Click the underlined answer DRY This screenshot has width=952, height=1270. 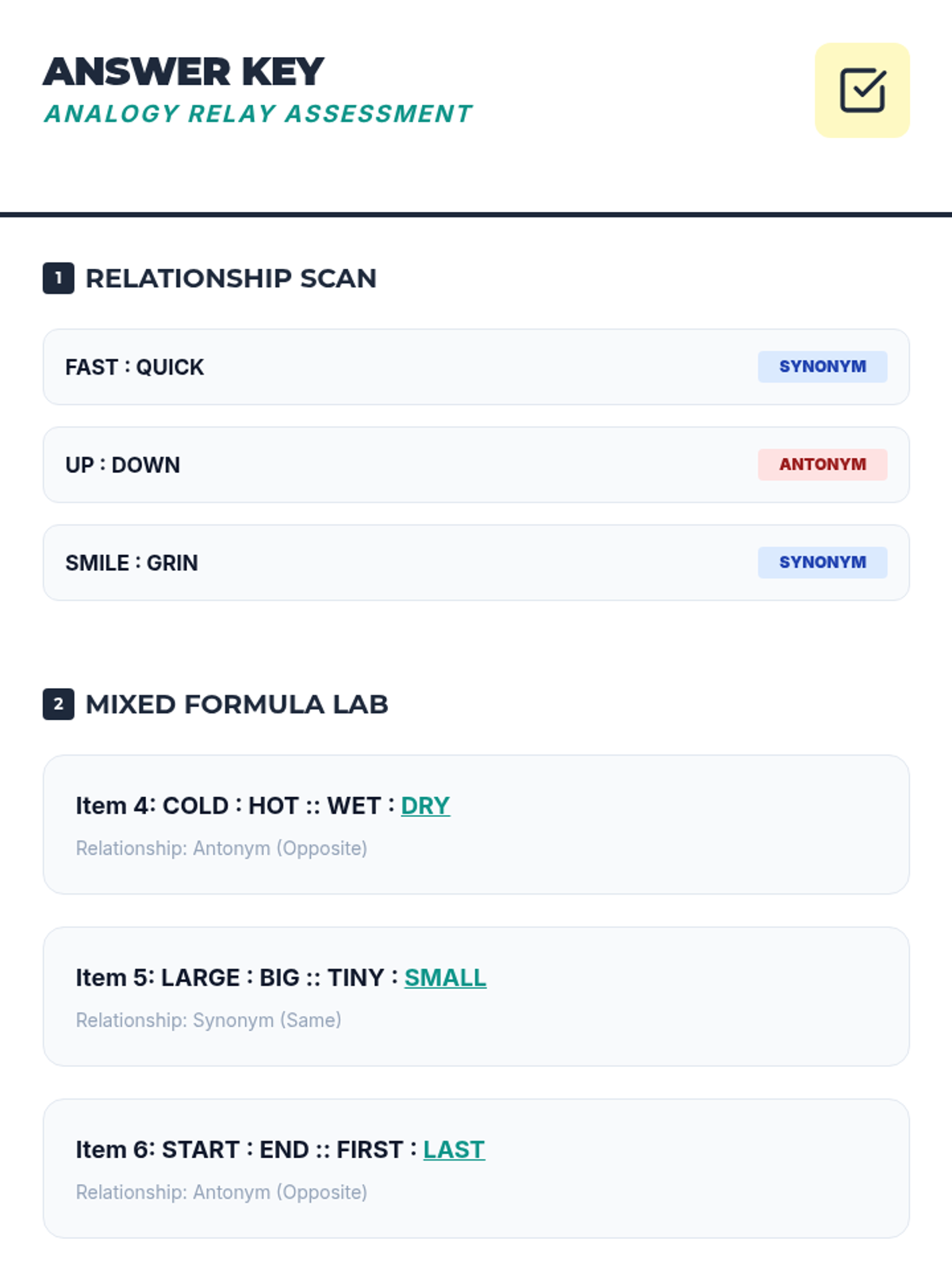point(425,806)
